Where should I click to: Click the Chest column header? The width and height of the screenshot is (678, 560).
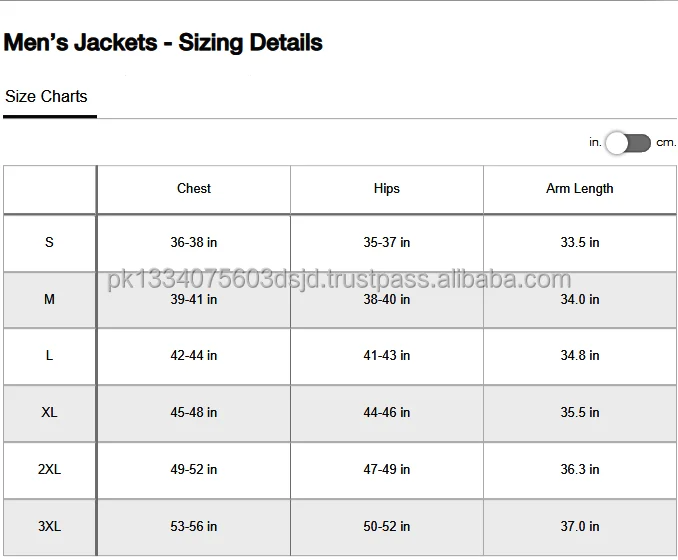[194, 189]
